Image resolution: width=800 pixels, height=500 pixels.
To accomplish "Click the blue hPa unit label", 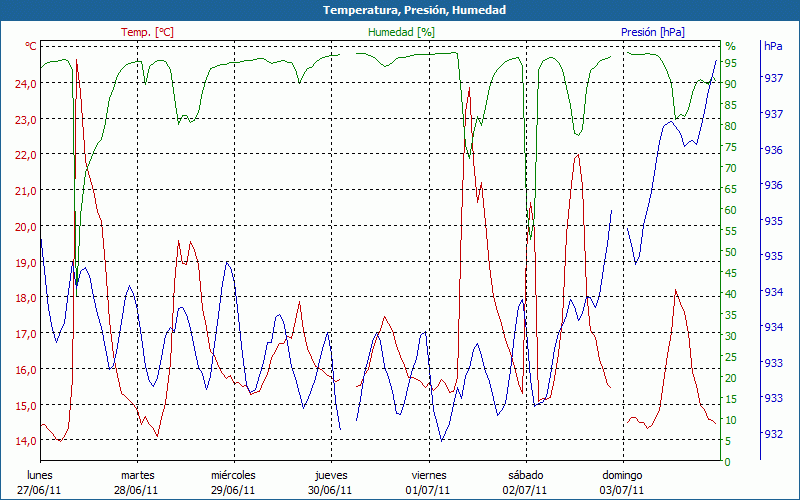I will coord(773,47).
